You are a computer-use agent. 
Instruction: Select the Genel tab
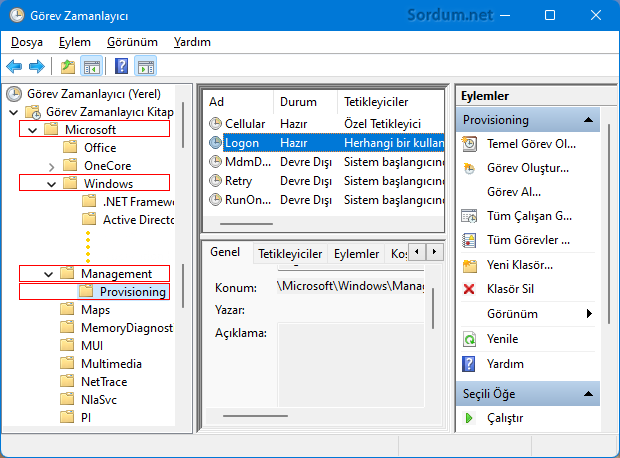pos(225,252)
